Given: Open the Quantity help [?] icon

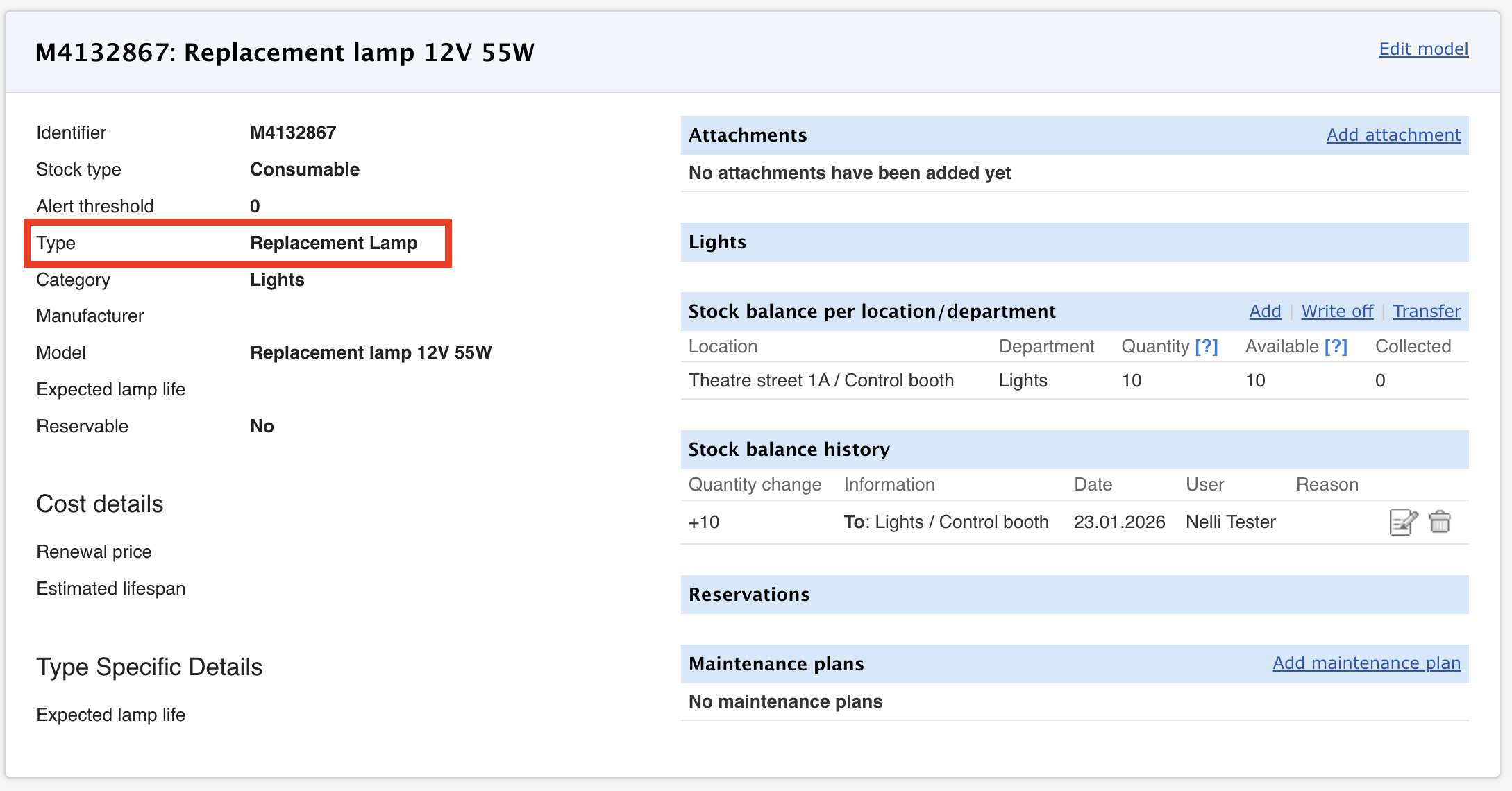Looking at the screenshot, I should (x=1207, y=346).
